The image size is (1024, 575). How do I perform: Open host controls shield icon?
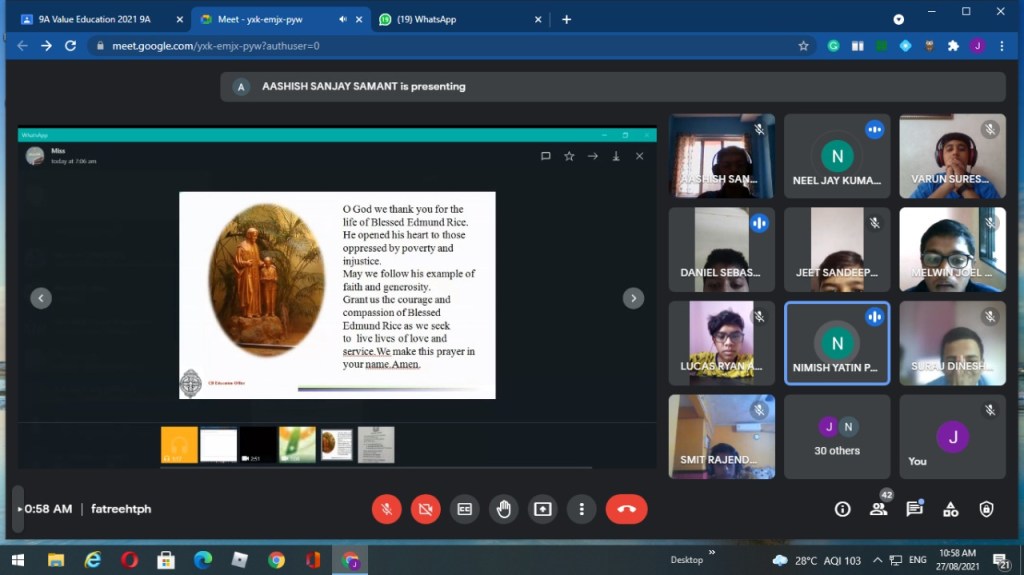[x=986, y=509]
